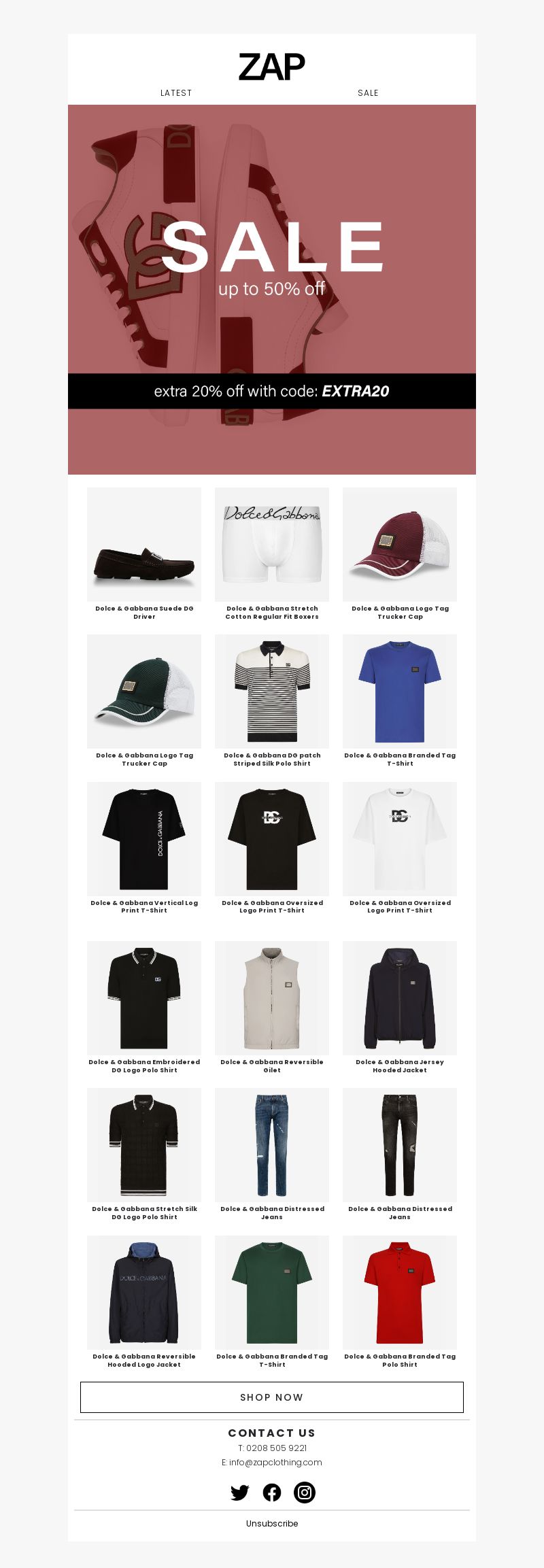
Task: Click the Reversible Hooded Logo Jacket title
Action: [144, 1360]
